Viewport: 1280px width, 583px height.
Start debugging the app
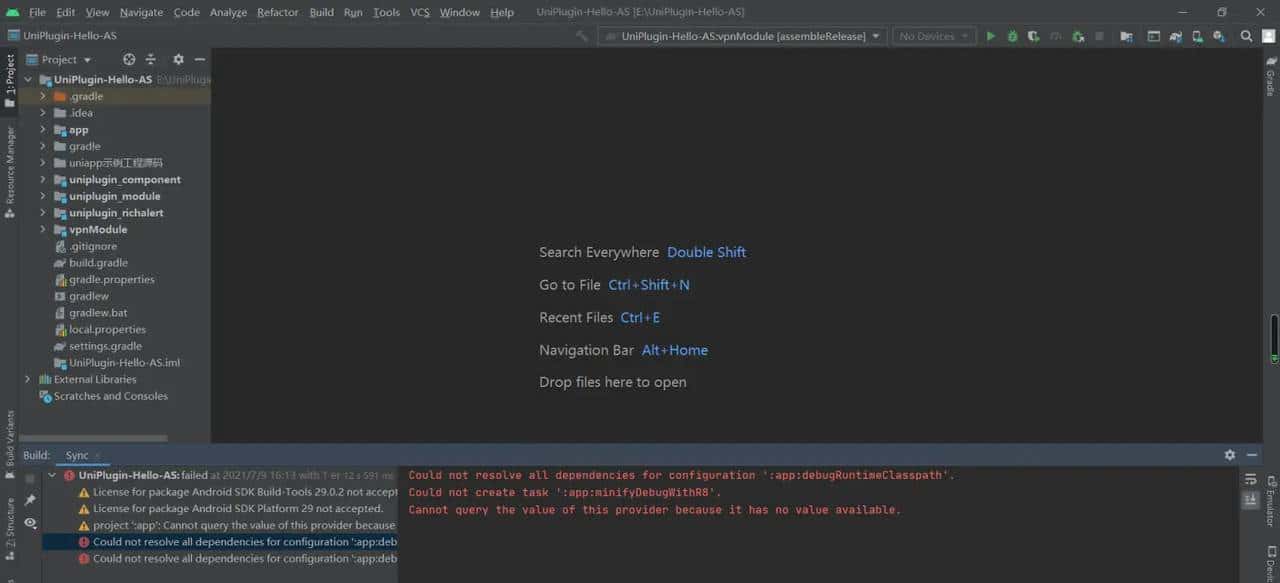pyautogui.click(x=1012, y=35)
